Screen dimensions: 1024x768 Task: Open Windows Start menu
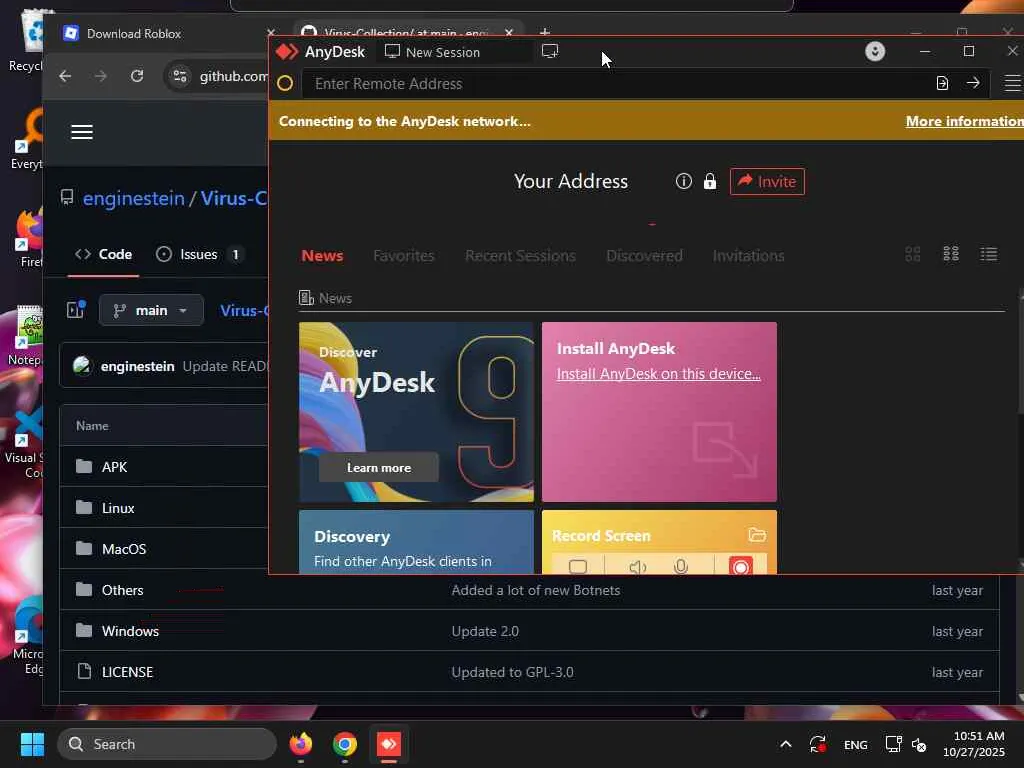[x=32, y=744]
